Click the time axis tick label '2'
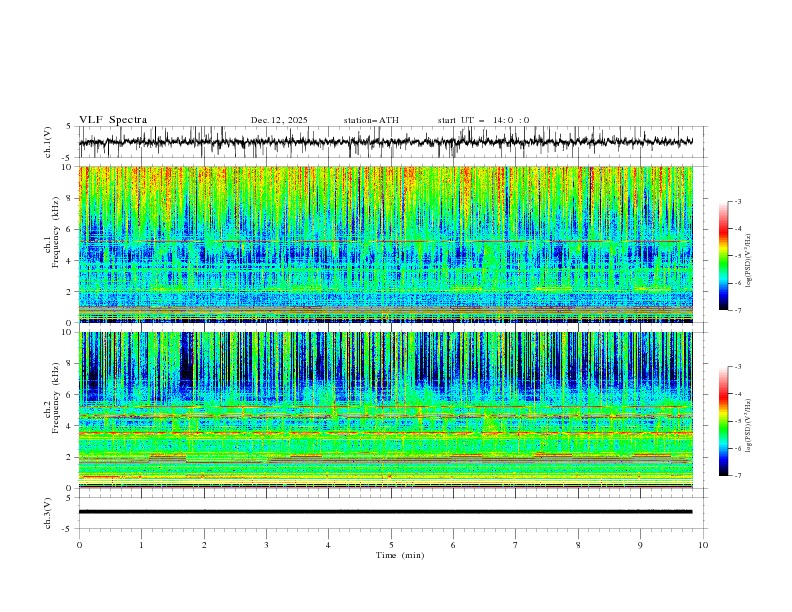The width and height of the screenshot is (792, 612). [x=204, y=545]
